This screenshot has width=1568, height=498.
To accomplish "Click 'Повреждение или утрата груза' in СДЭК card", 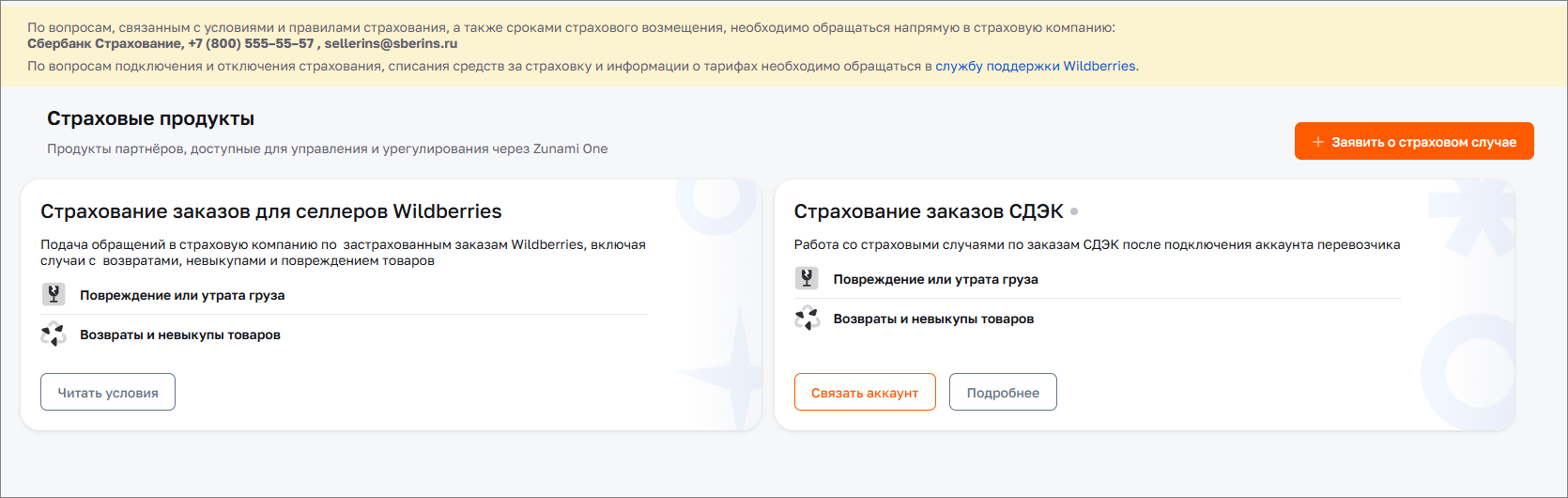I will 936,279.
